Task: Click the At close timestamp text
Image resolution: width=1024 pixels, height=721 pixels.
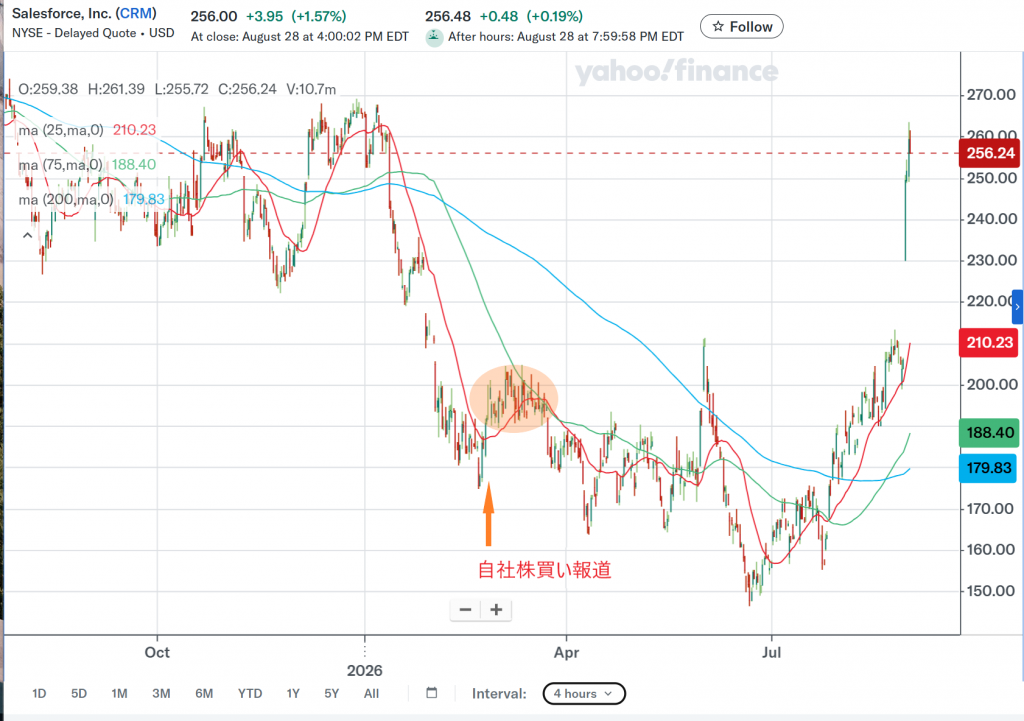Action: pyautogui.click(x=300, y=37)
